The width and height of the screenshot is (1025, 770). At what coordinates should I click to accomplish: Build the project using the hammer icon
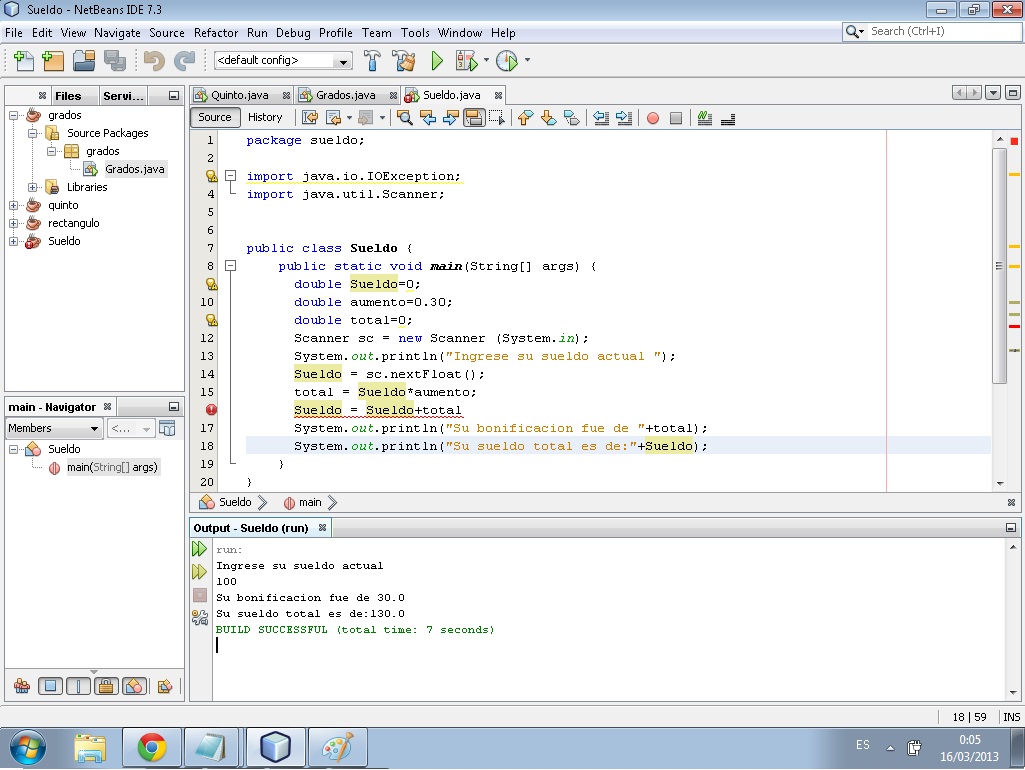[372, 60]
